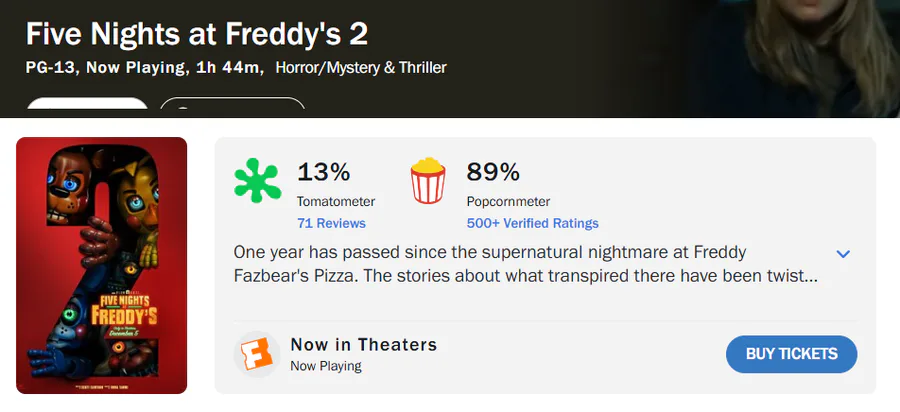The height and width of the screenshot is (412, 900).
Task: Click the Five Nights at Freddy's 2 title
Action: 197,34
